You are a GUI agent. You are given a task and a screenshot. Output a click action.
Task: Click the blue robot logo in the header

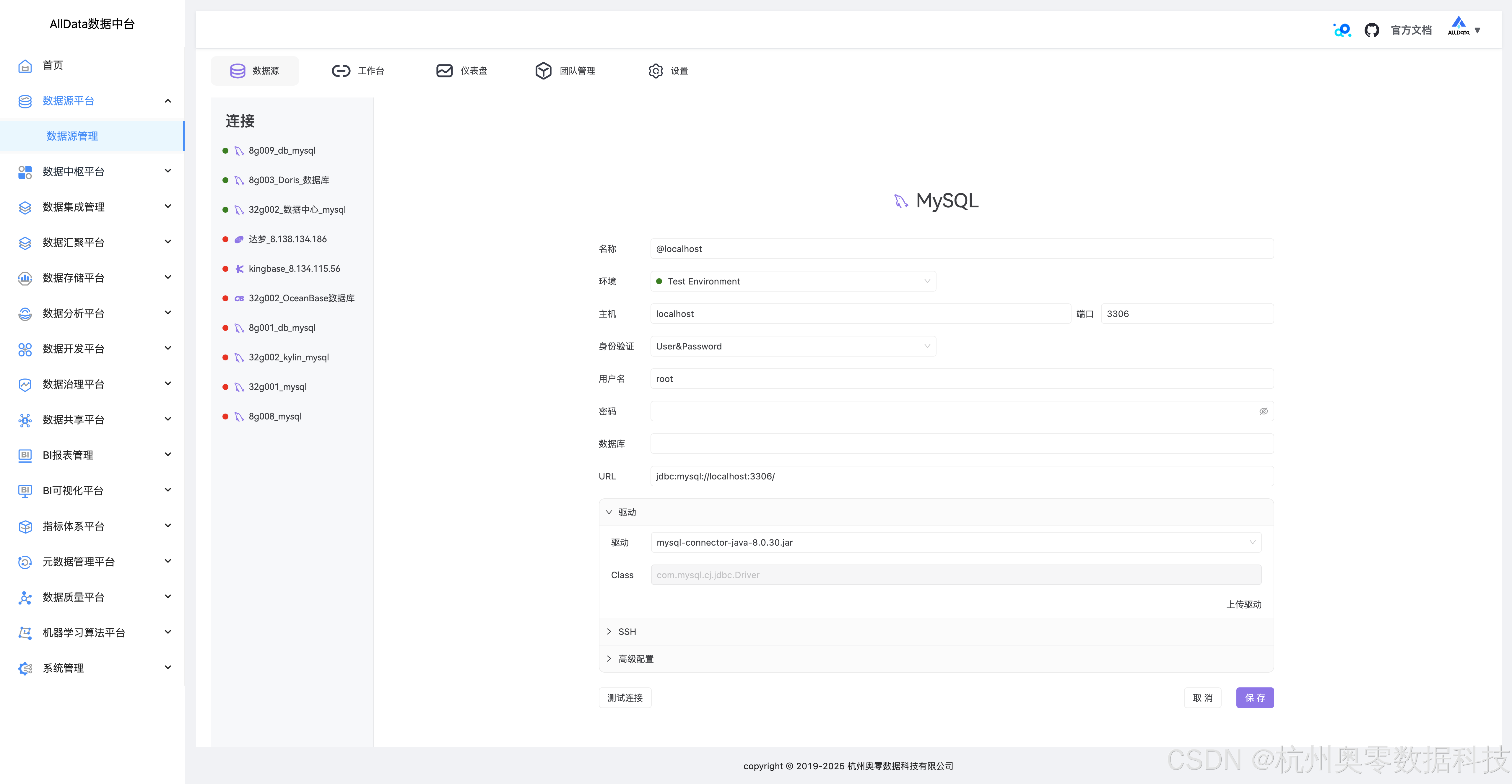[1342, 30]
